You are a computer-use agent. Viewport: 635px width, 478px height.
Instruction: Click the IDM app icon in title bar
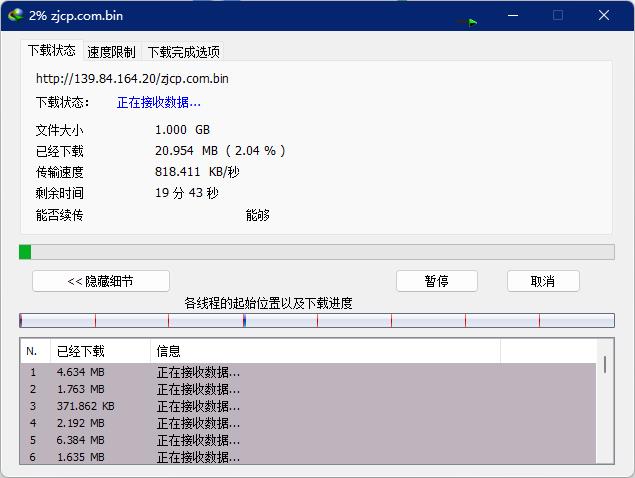coord(15,15)
